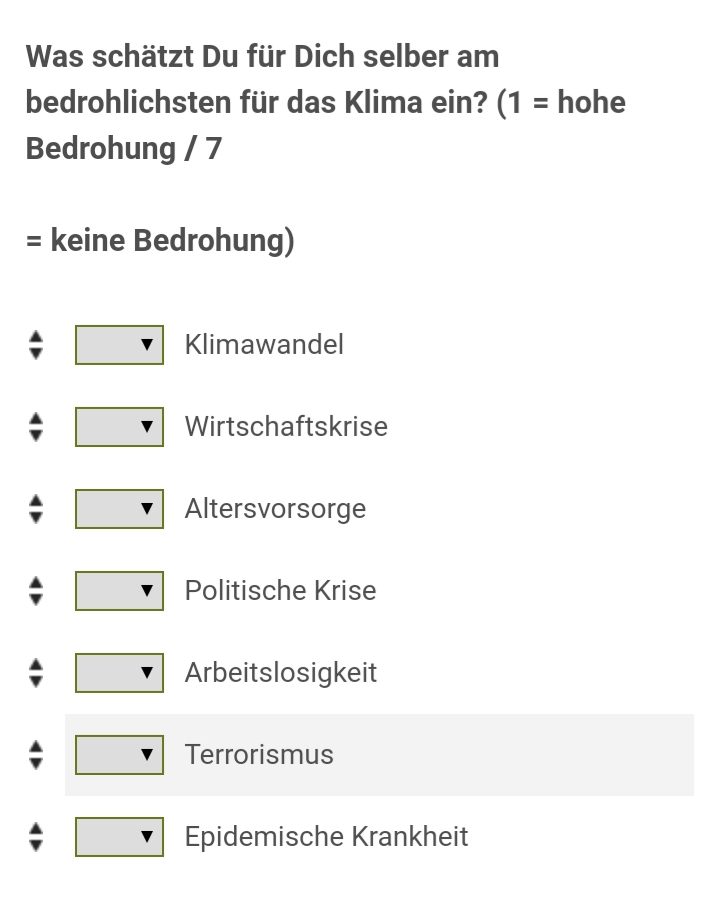
Task: Click the Wirtschaftskrise option label
Action: 286,426
